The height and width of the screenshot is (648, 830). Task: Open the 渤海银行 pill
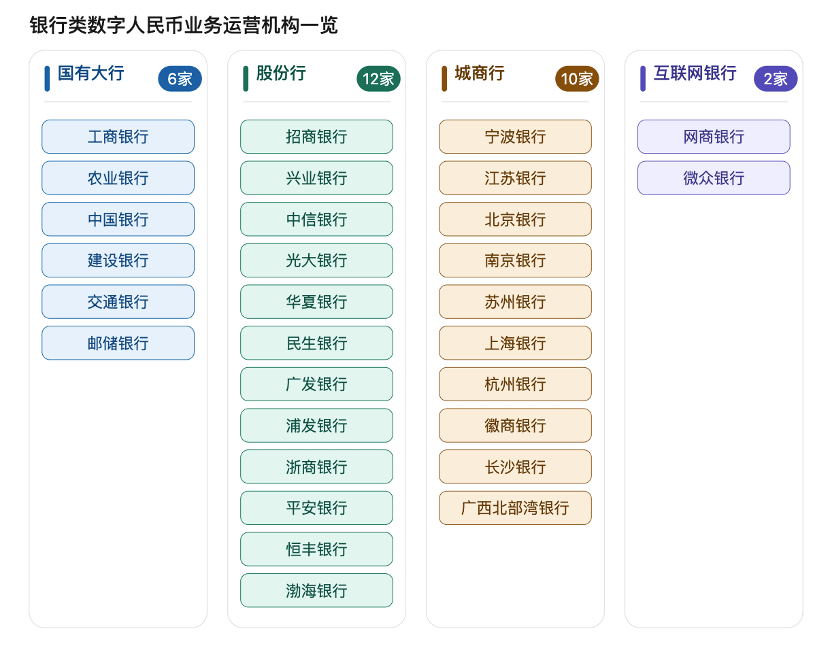coord(317,590)
